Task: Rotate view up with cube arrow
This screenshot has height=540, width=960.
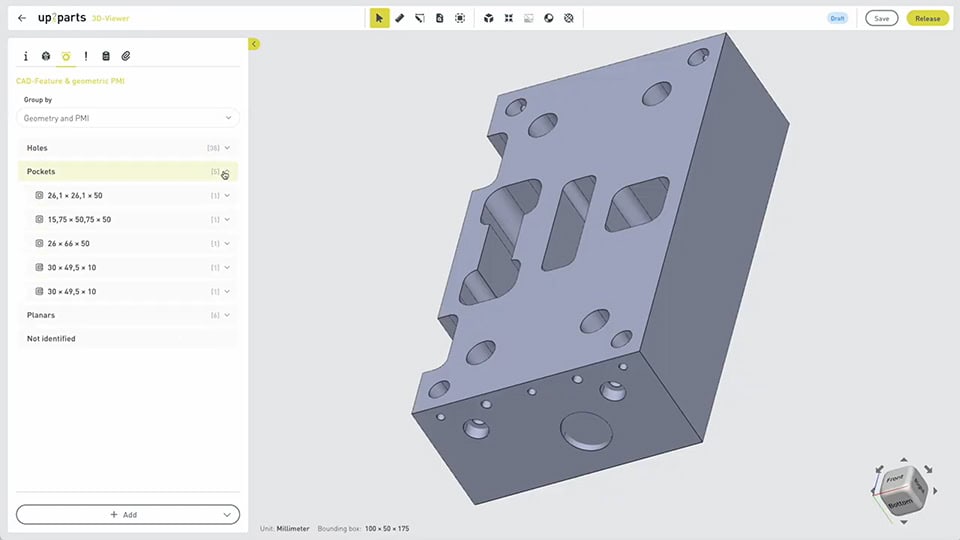Action: [904, 459]
